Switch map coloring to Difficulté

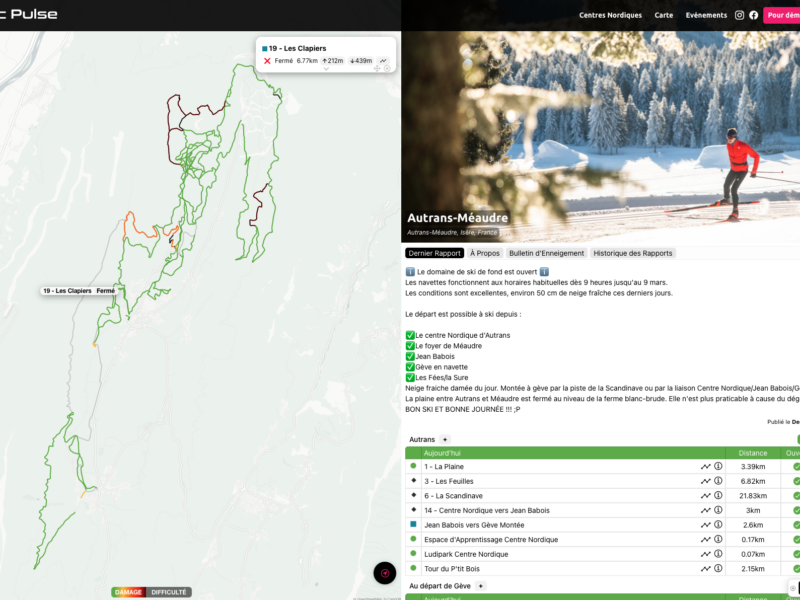point(169,592)
